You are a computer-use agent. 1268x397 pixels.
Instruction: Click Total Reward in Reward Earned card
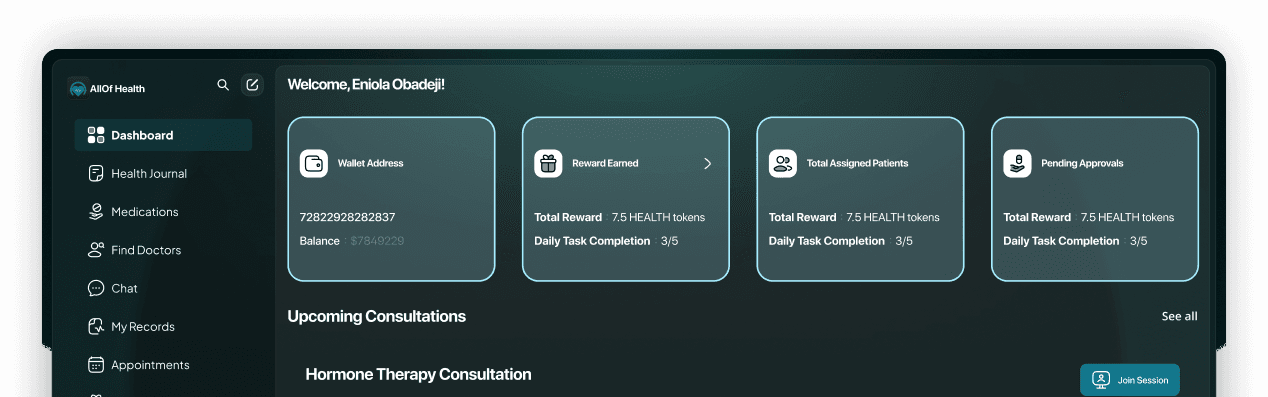[568, 217]
